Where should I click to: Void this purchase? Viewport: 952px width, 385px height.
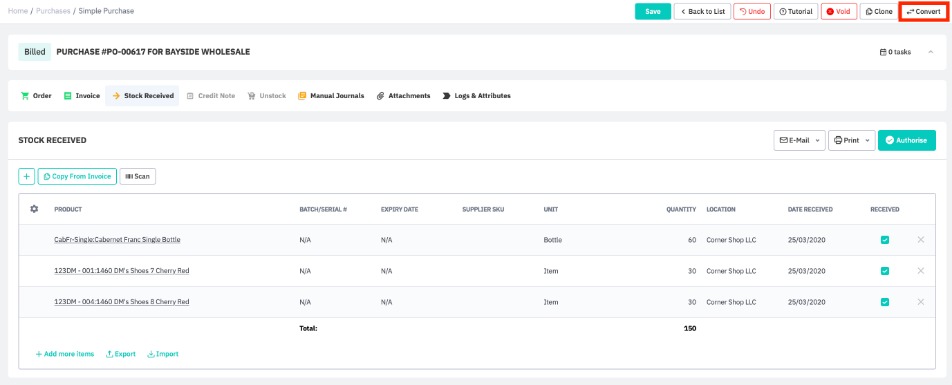click(838, 12)
